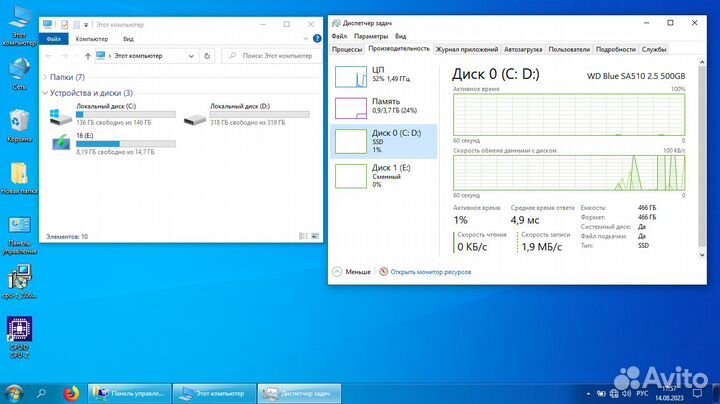Refresh the Explorer view
This screenshot has height=404, width=720.
[x=207, y=56]
